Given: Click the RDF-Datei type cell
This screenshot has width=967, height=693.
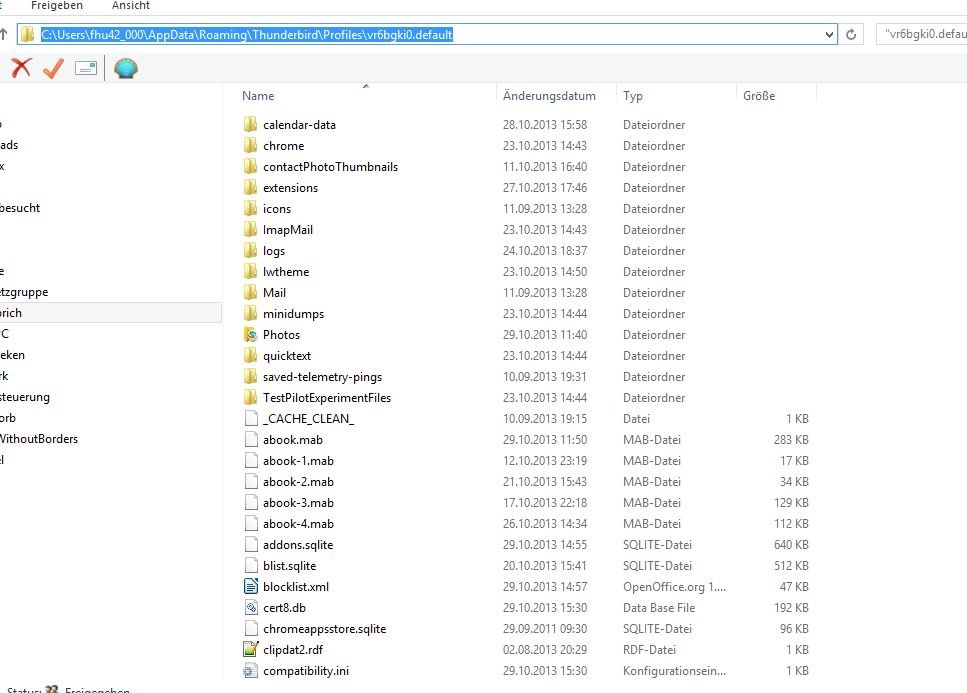Looking at the screenshot, I should pos(649,649).
